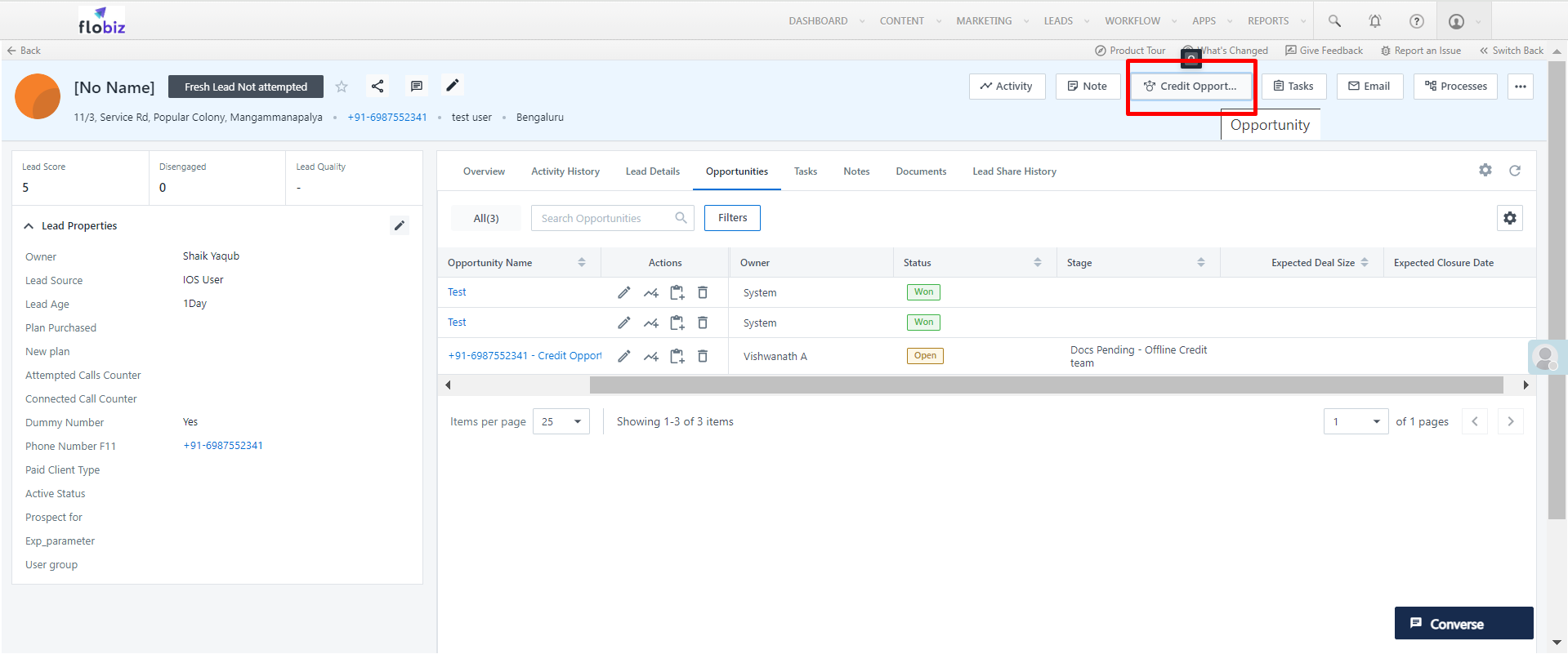The image size is (1568, 654).
Task: Add task on Credit Opportunity row
Action: pos(677,356)
